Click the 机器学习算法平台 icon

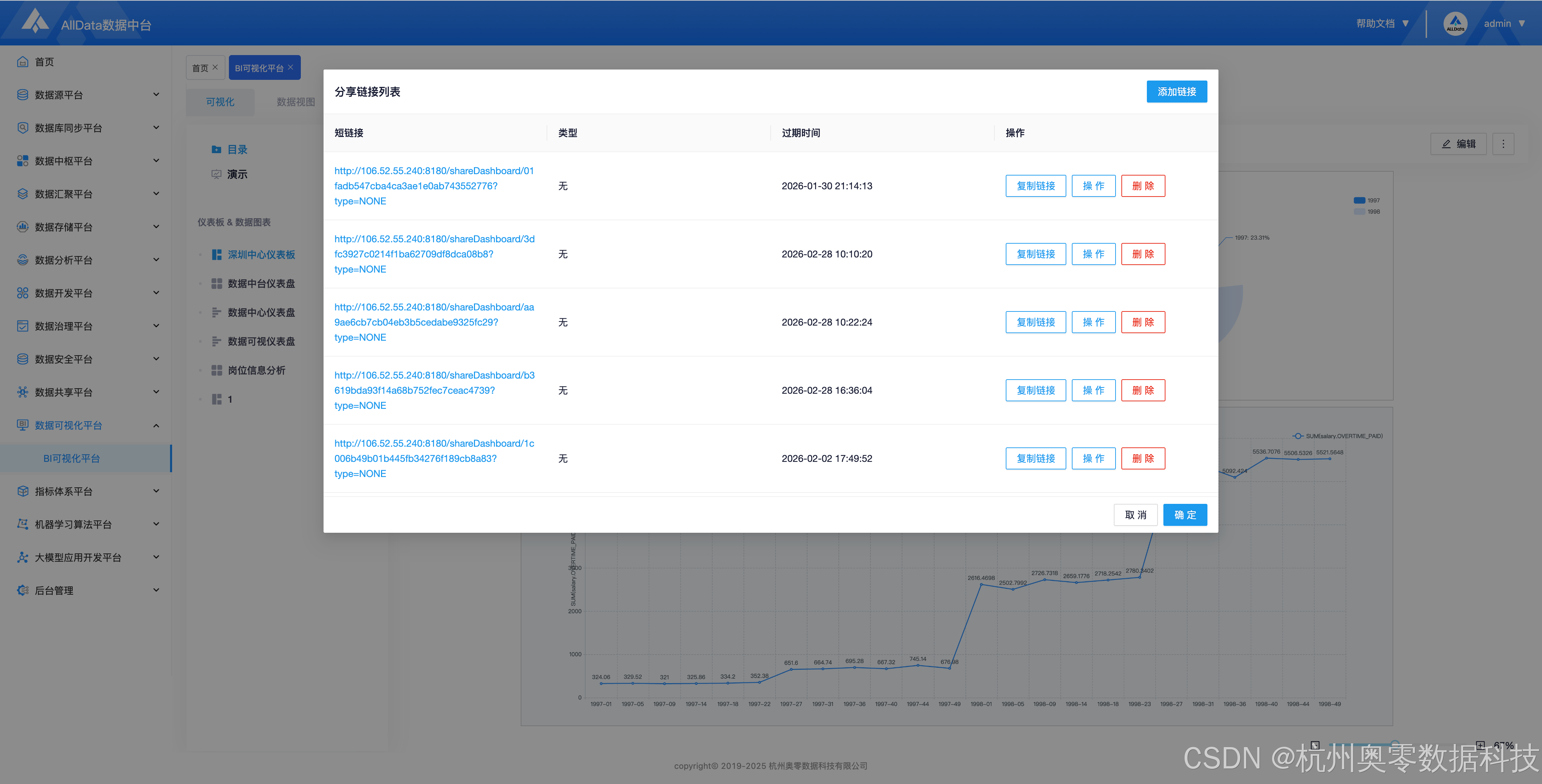pos(23,524)
